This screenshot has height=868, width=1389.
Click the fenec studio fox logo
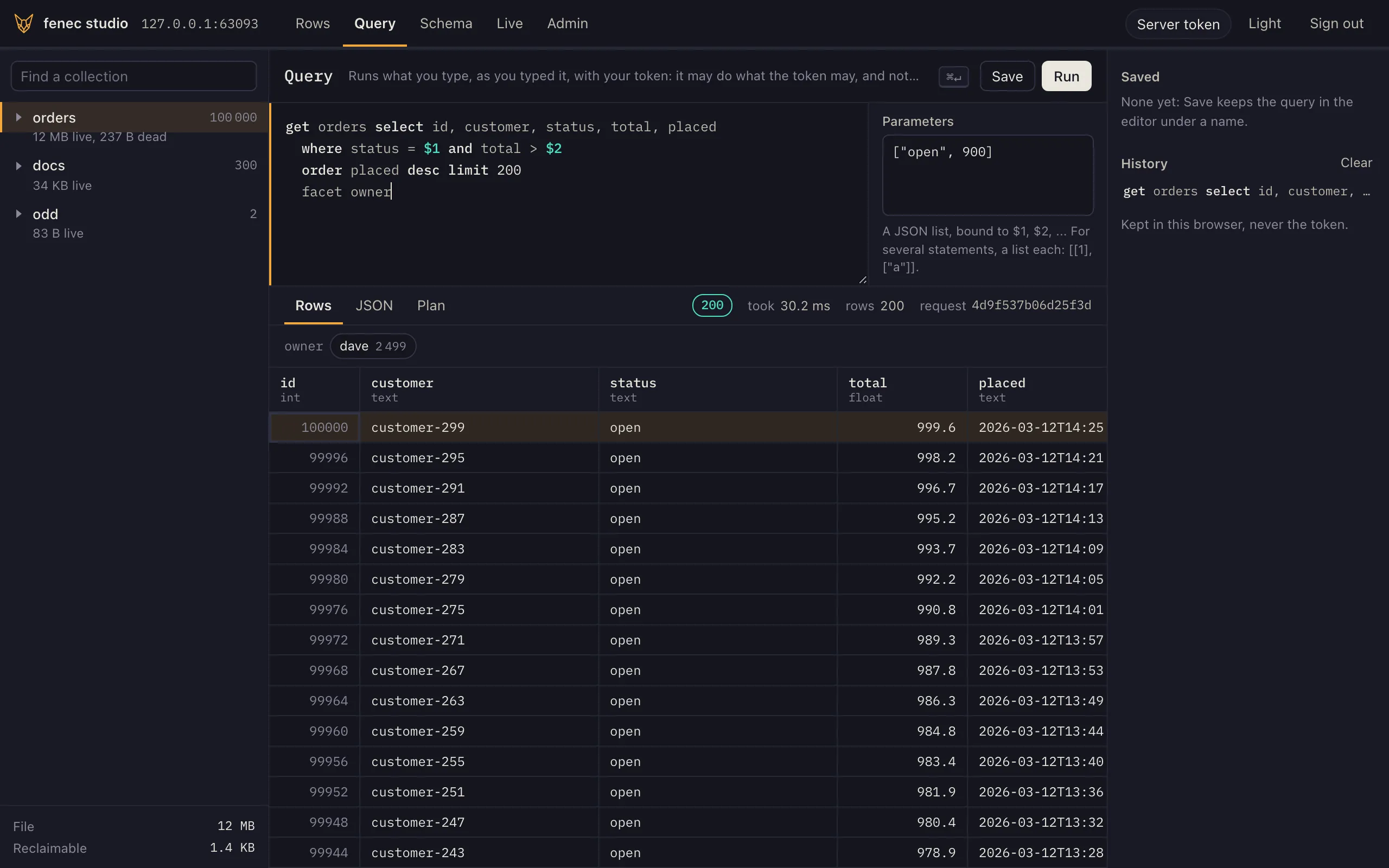[x=23, y=23]
